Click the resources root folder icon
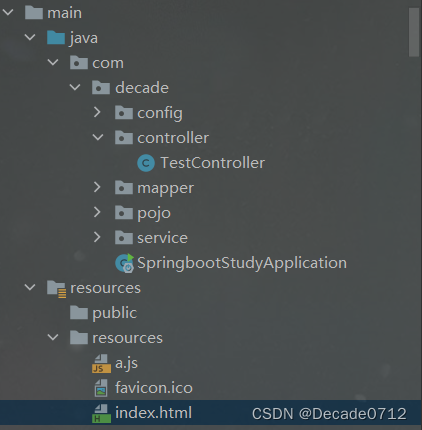The height and width of the screenshot is (430, 422). tap(57, 289)
